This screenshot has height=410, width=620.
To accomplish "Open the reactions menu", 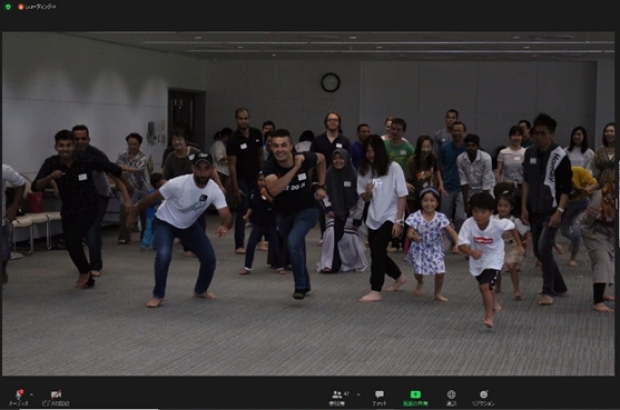I will 483,398.
